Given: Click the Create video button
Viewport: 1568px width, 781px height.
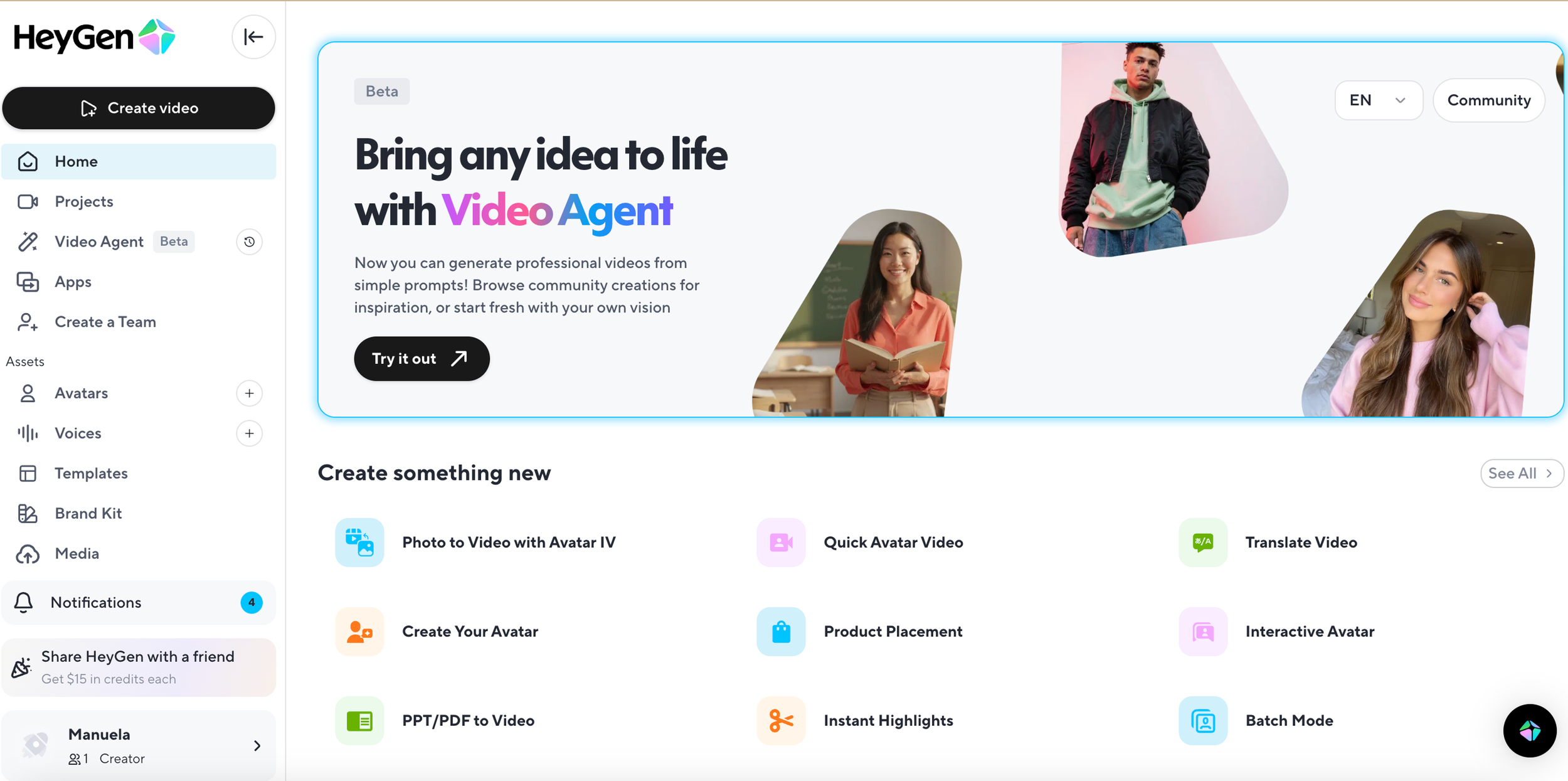Looking at the screenshot, I should tap(139, 109).
